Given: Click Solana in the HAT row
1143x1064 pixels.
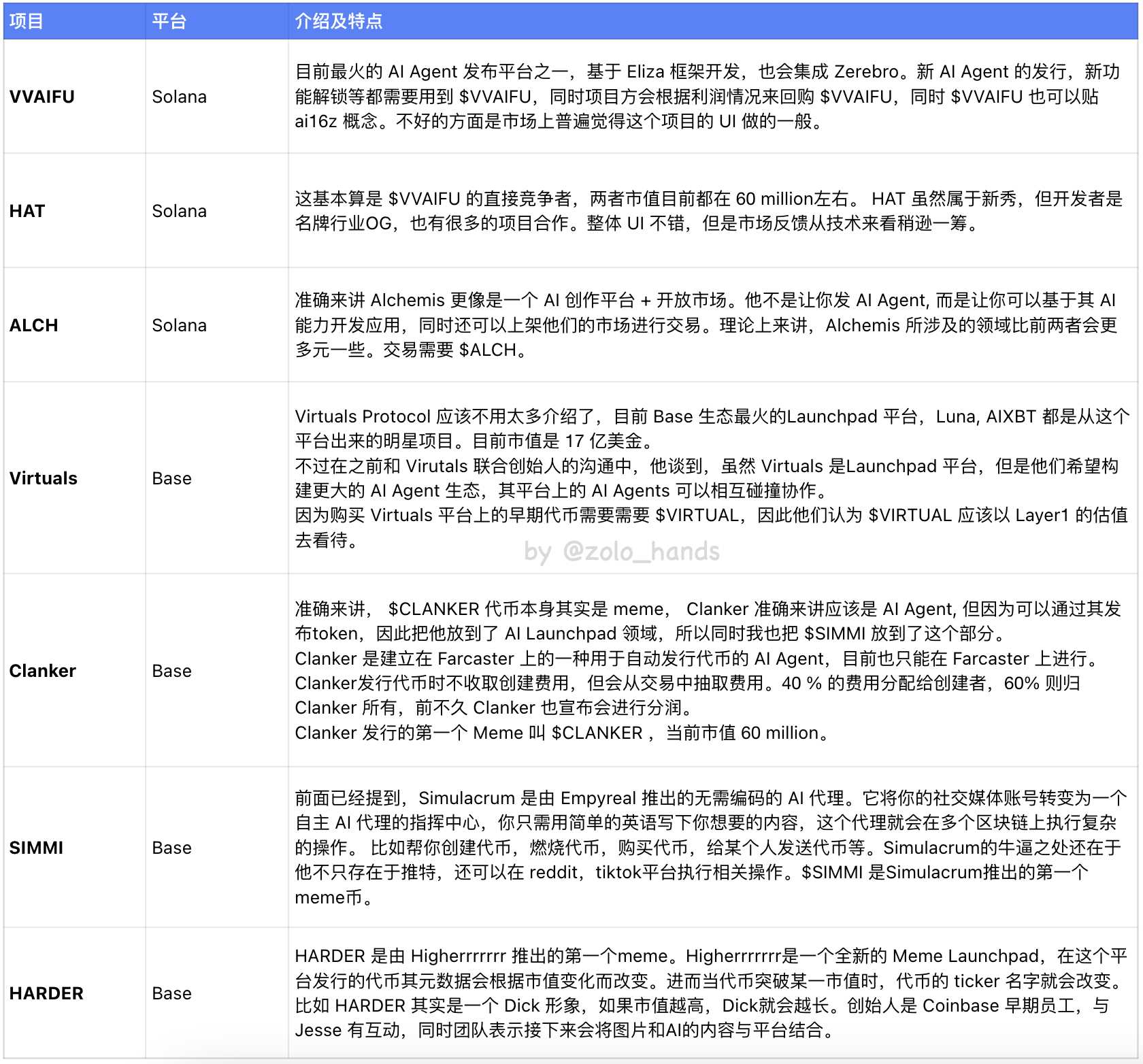Looking at the screenshot, I should (179, 211).
